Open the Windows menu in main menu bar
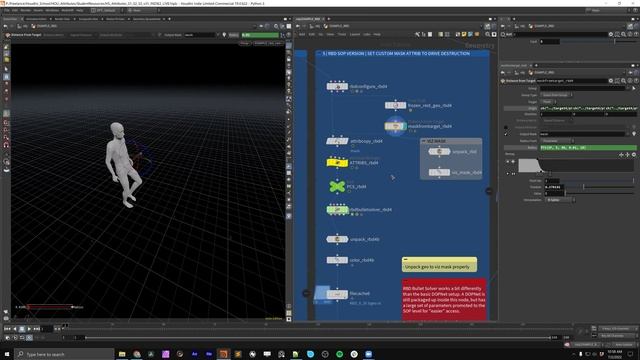640x360 pixels. click(x=52, y=10)
